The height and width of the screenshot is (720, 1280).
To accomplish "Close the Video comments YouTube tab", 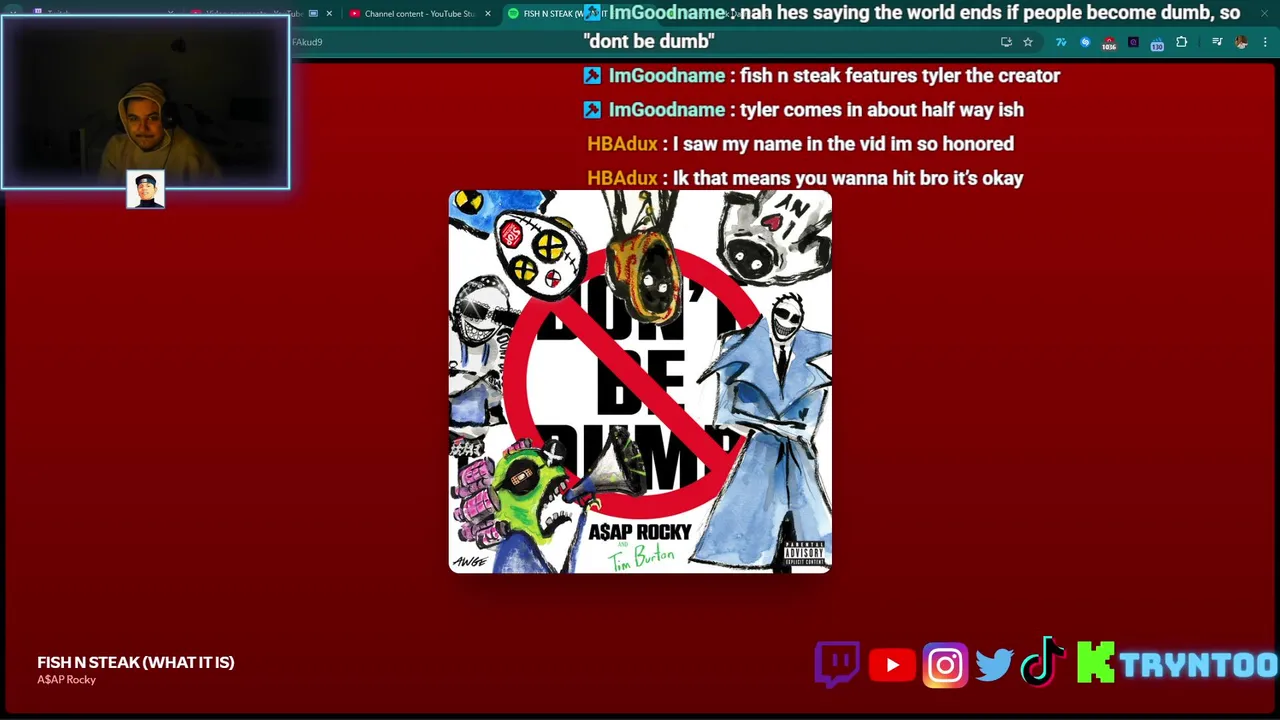I will tap(329, 14).
